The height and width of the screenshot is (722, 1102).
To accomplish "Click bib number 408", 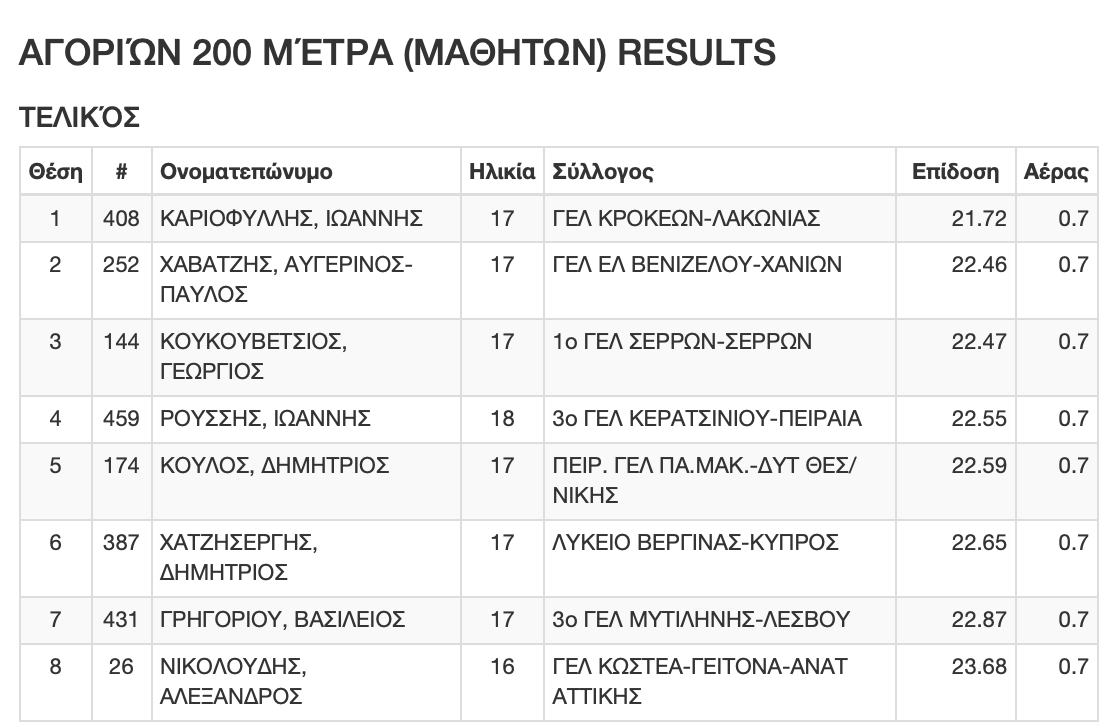I will coord(121,219).
